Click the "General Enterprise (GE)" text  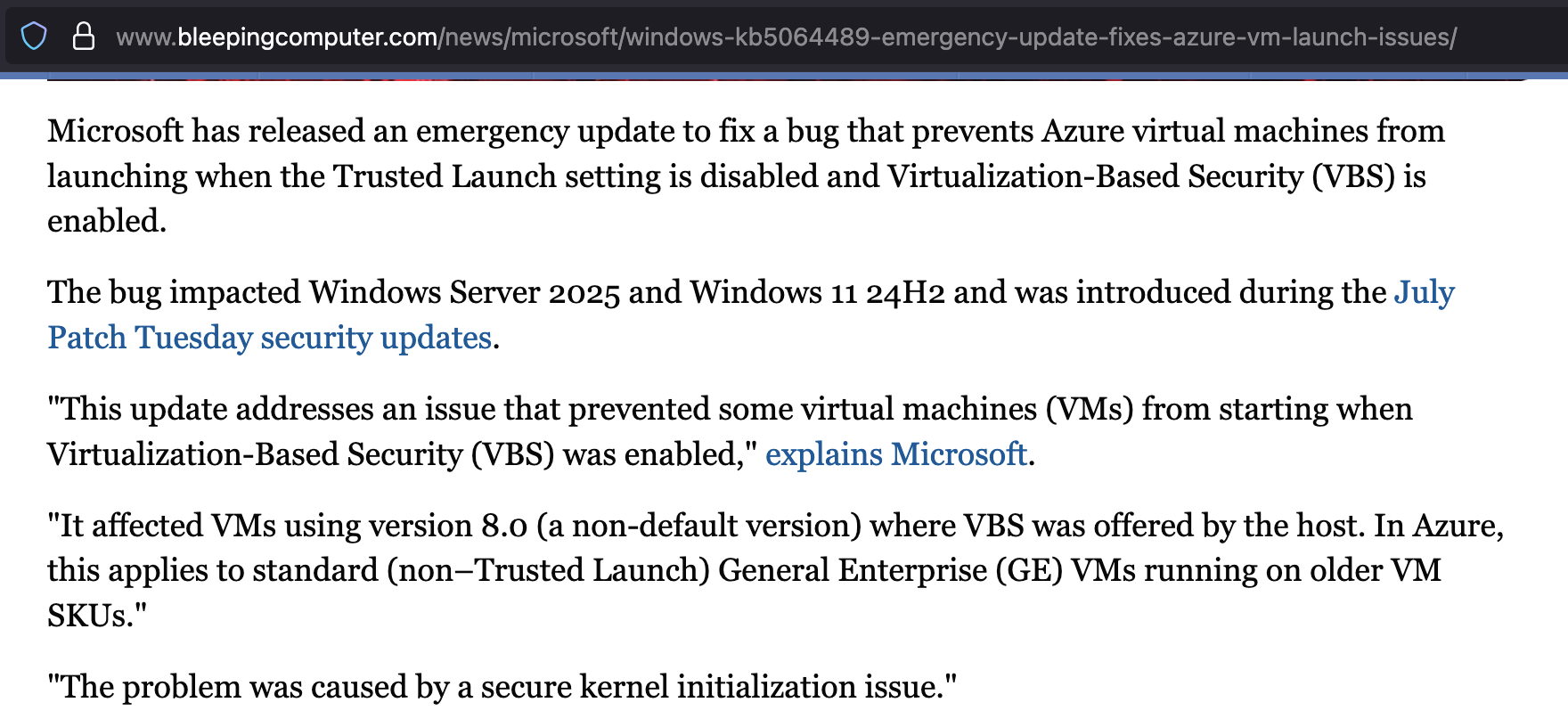(x=890, y=570)
